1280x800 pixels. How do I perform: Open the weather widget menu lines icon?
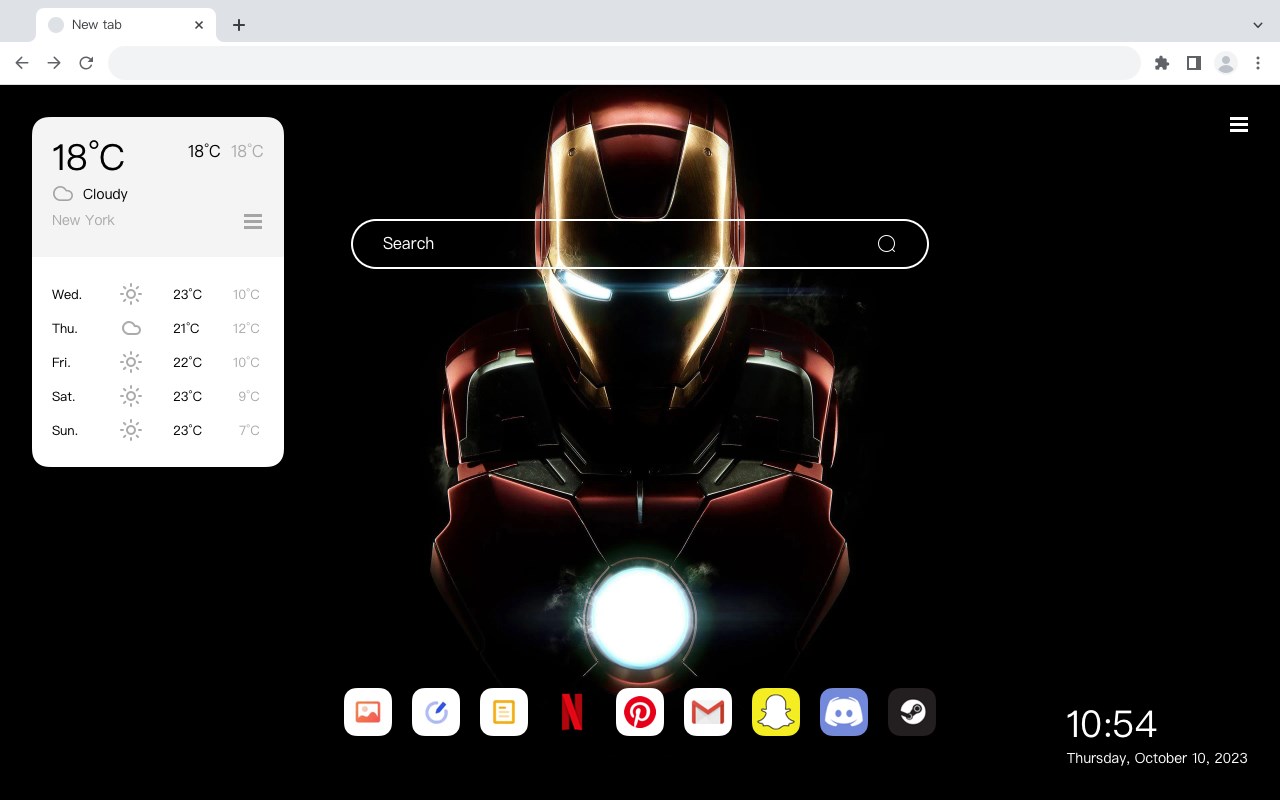coord(253,221)
